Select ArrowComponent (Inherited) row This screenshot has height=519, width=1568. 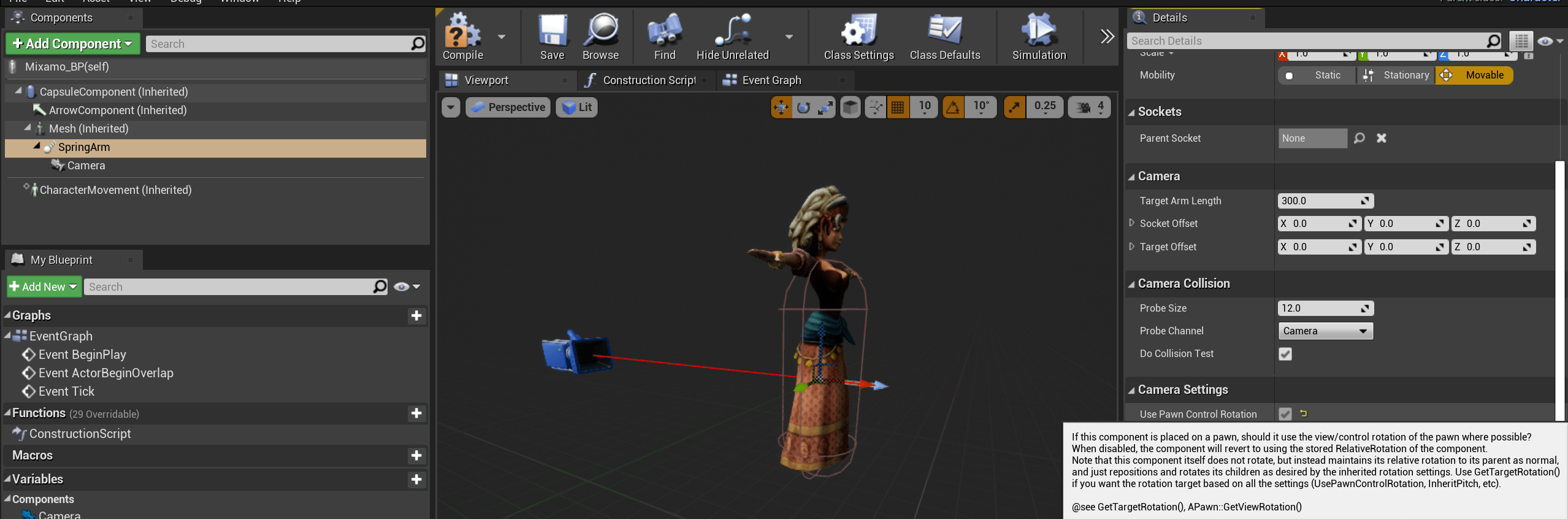click(215, 110)
